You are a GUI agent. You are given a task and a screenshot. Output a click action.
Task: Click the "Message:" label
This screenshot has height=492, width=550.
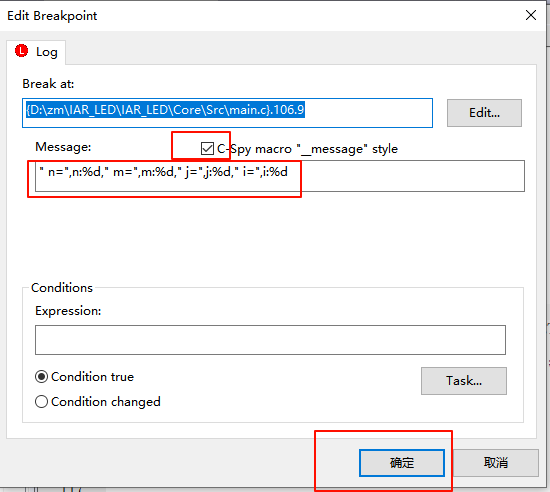coord(63,147)
